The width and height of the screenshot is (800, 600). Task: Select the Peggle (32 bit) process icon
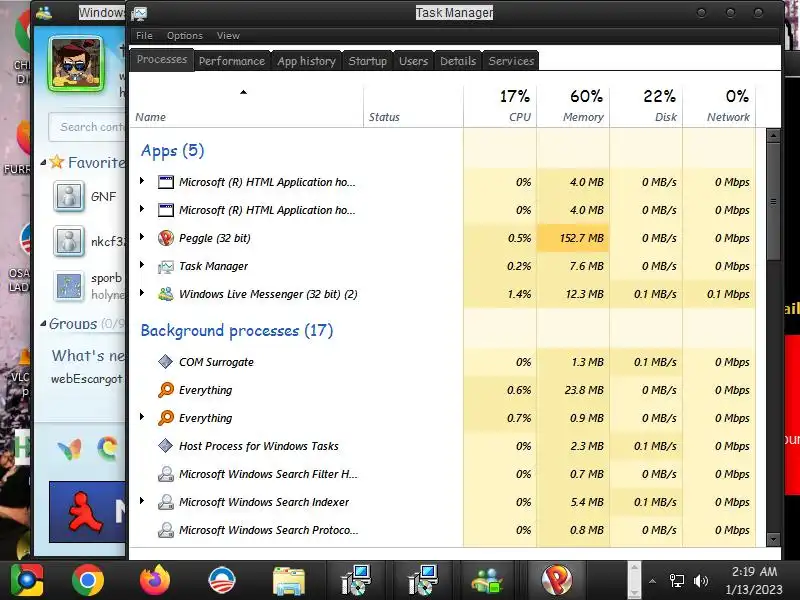pyautogui.click(x=166, y=238)
